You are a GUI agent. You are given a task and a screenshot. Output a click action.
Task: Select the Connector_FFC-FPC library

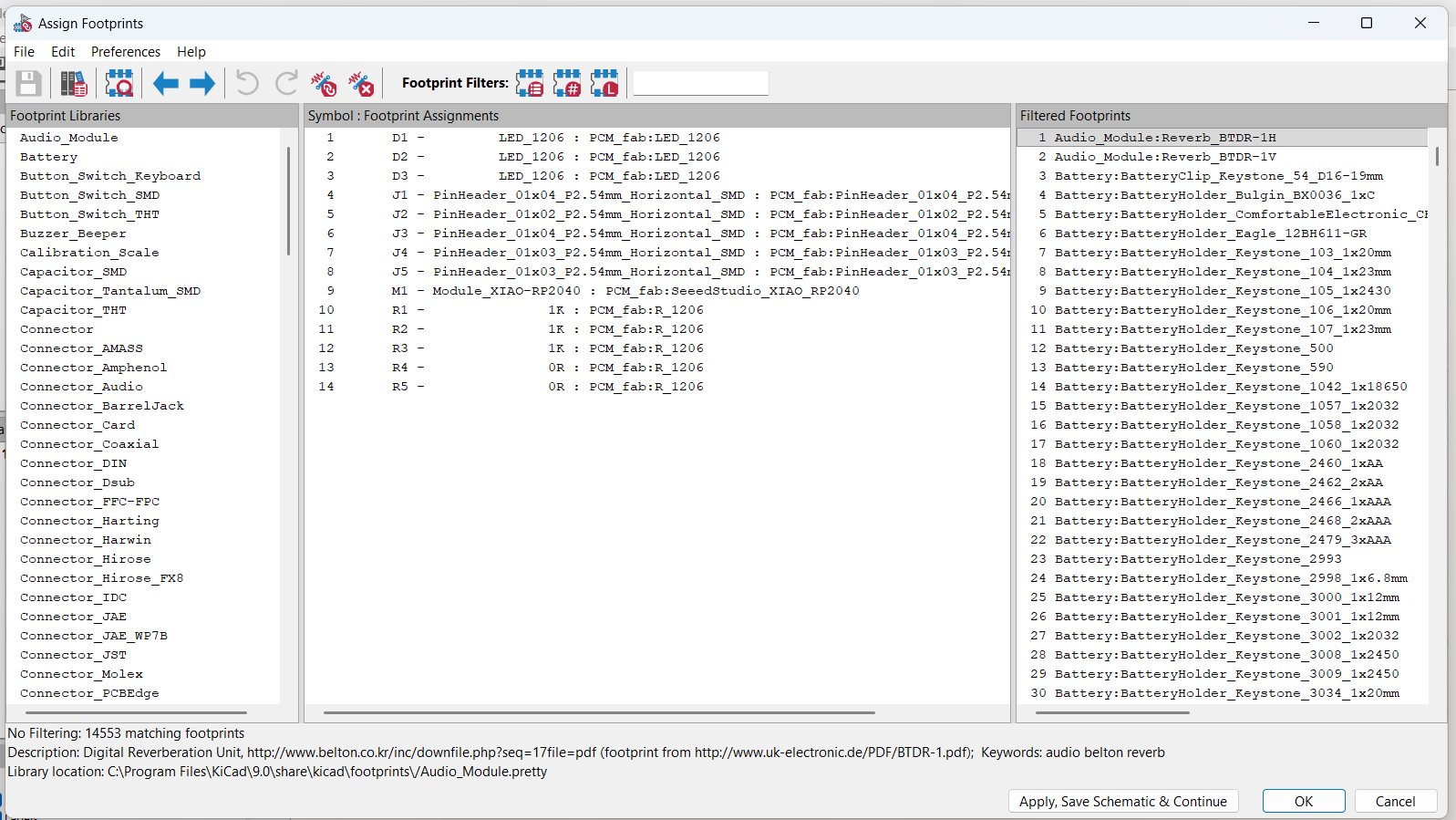click(90, 502)
